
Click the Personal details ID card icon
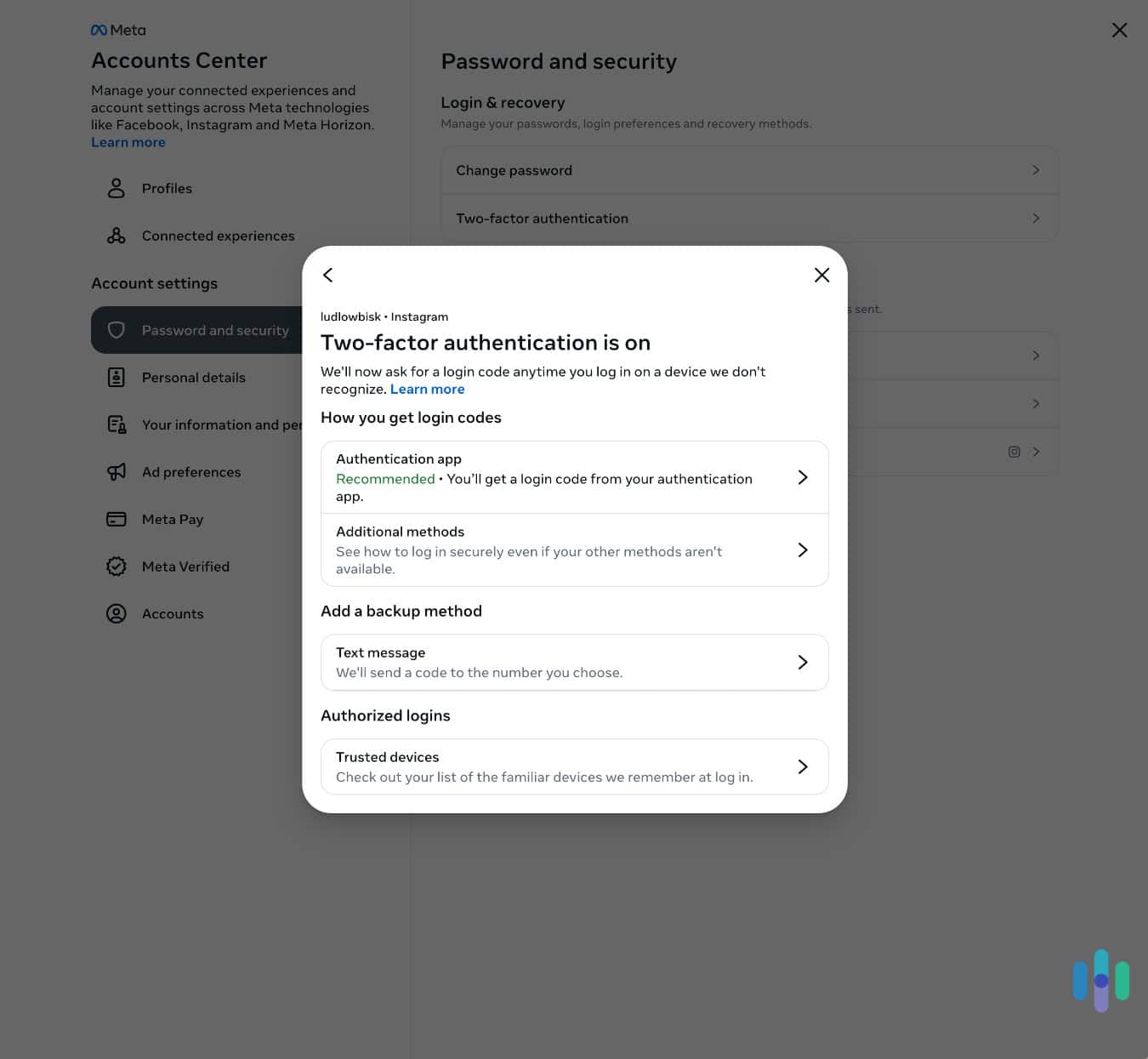116,377
